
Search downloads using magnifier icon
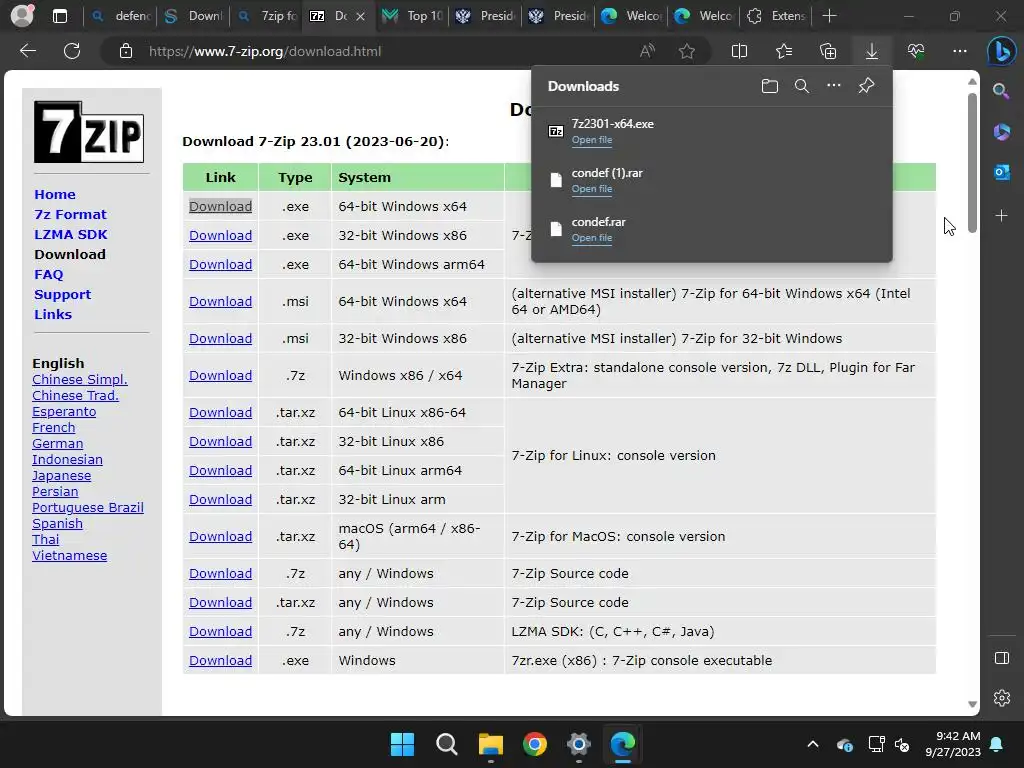802,86
